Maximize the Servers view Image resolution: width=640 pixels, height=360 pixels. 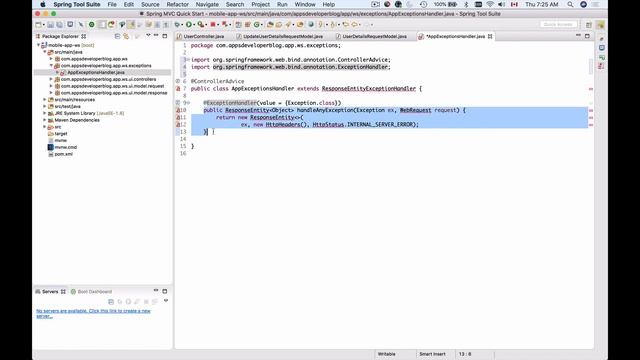(164, 291)
